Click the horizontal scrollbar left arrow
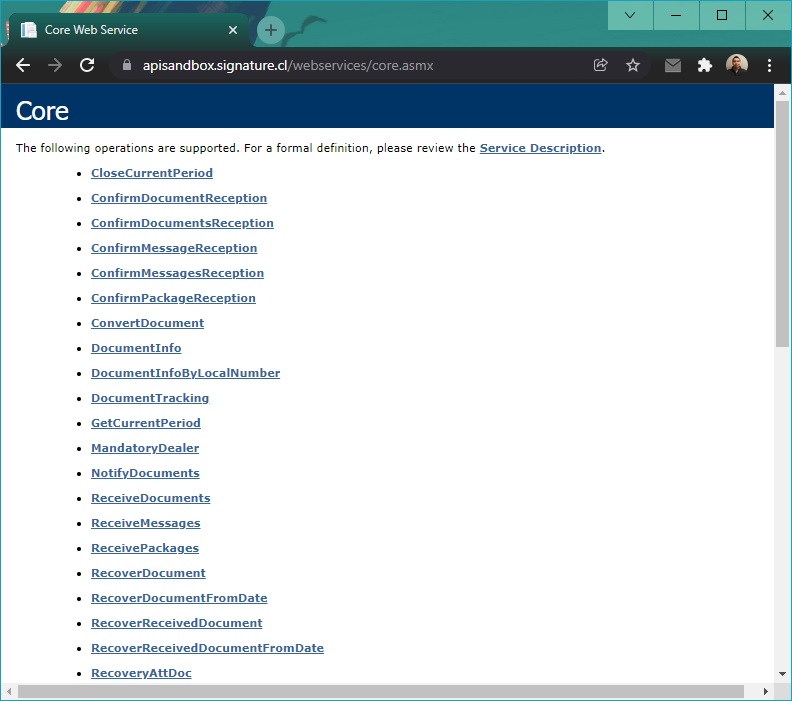 9,691
